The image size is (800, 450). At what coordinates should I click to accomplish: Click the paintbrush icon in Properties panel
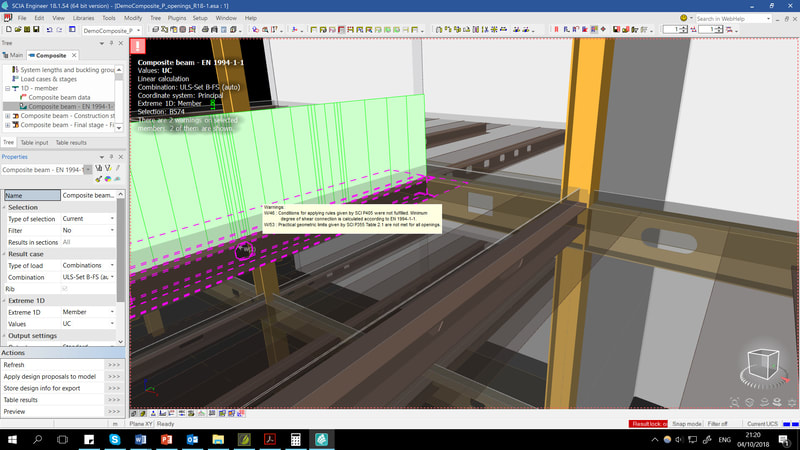click(x=98, y=179)
